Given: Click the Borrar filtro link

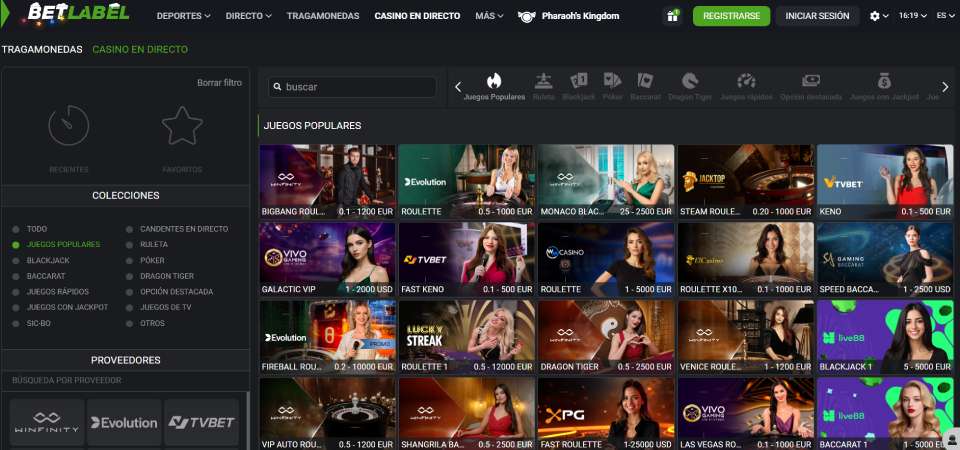Looking at the screenshot, I should pyautogui.click(x=219, y=83).
